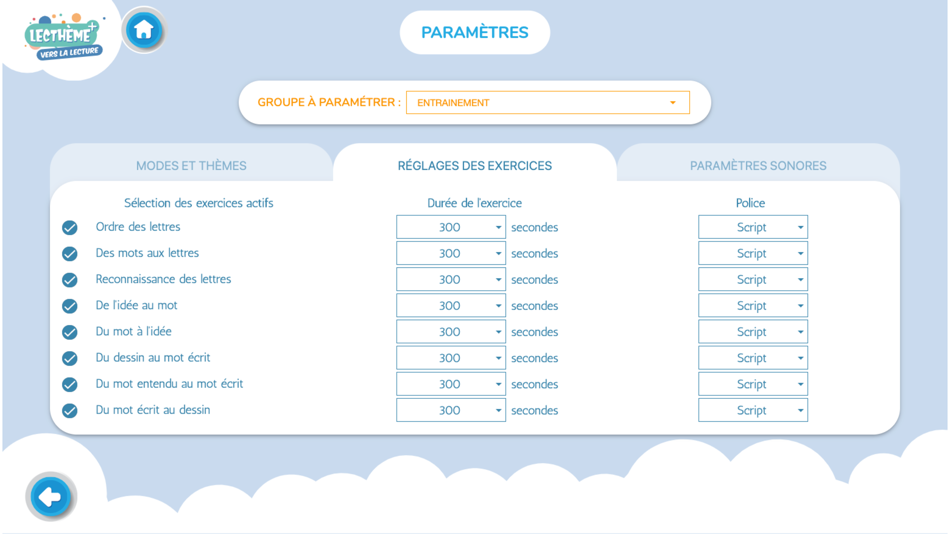Open Police dropdown for Des mots aux lettres
This screenshot has height=534, width=950.
[x=752, y=253]
